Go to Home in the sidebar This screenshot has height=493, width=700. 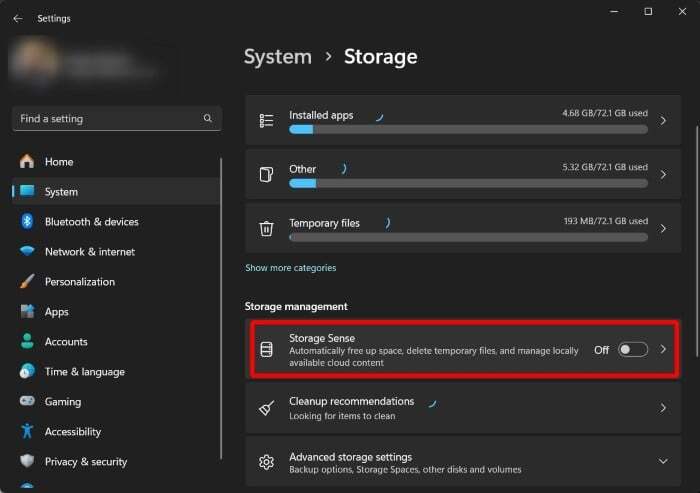click(x=116, y=162)
